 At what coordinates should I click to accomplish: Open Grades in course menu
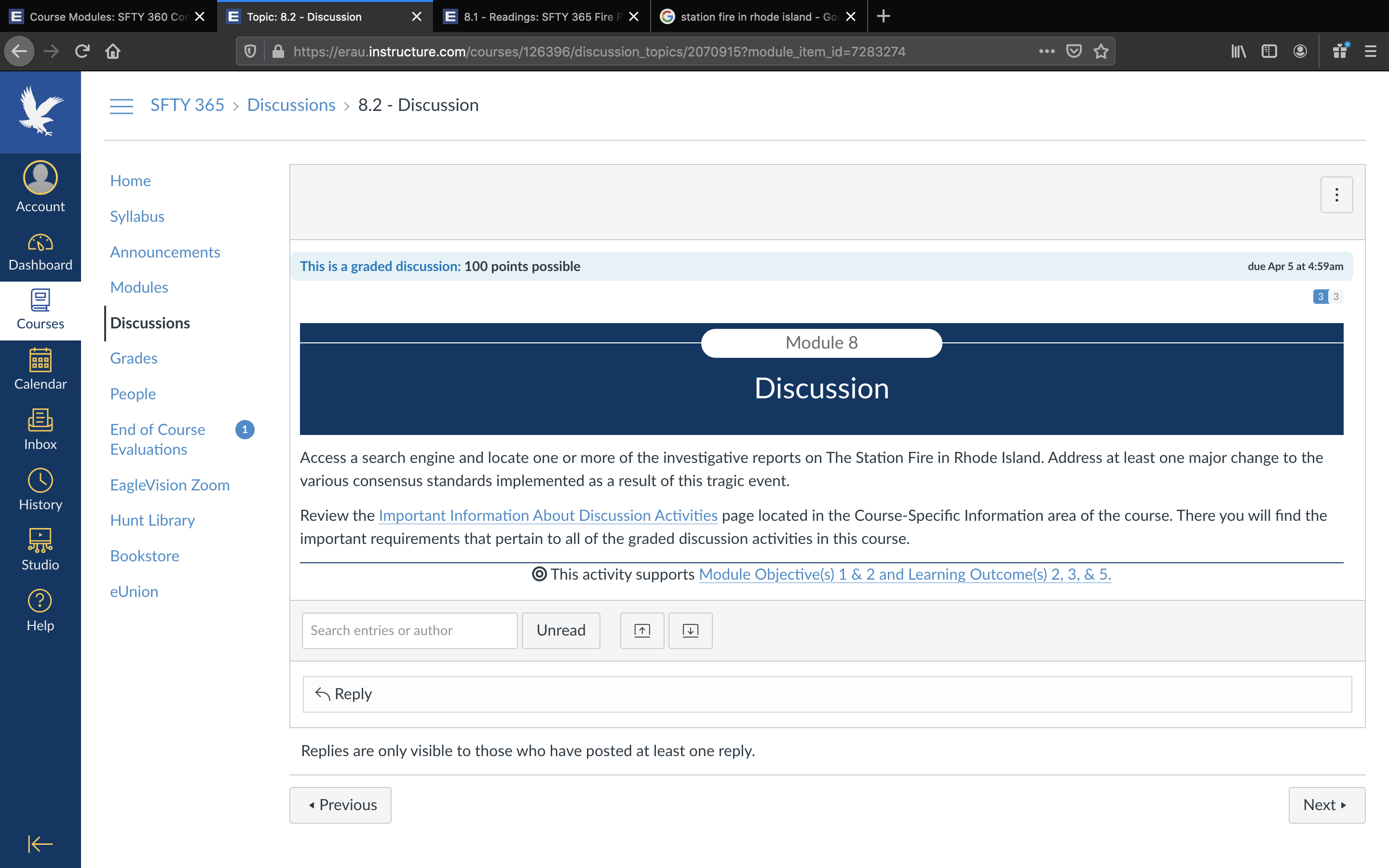pos(134,358)
